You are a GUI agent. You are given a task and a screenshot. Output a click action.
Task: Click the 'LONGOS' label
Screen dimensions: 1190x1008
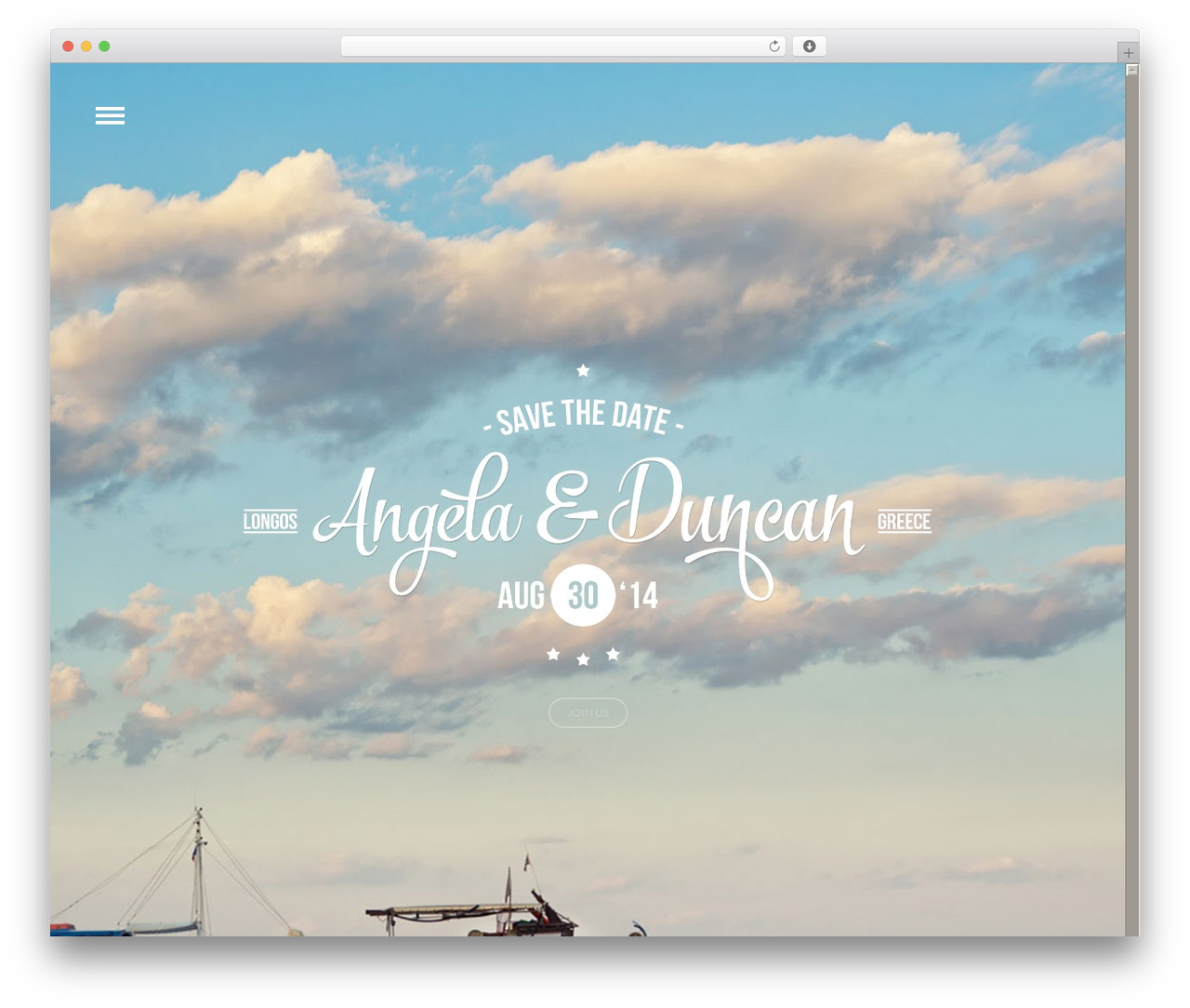pyautogui.click(x=271, y=522)
